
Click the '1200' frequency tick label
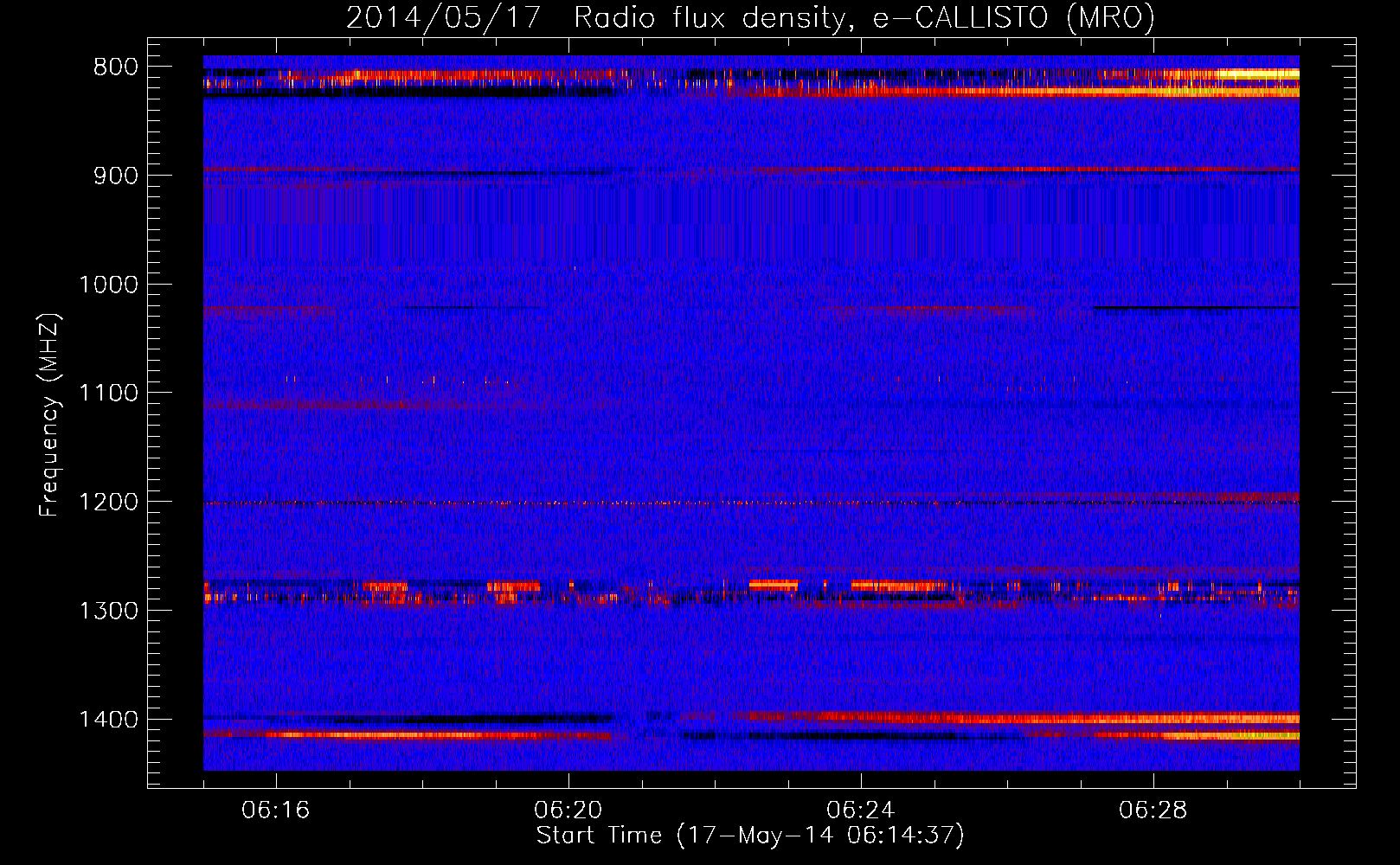point(108,503)
